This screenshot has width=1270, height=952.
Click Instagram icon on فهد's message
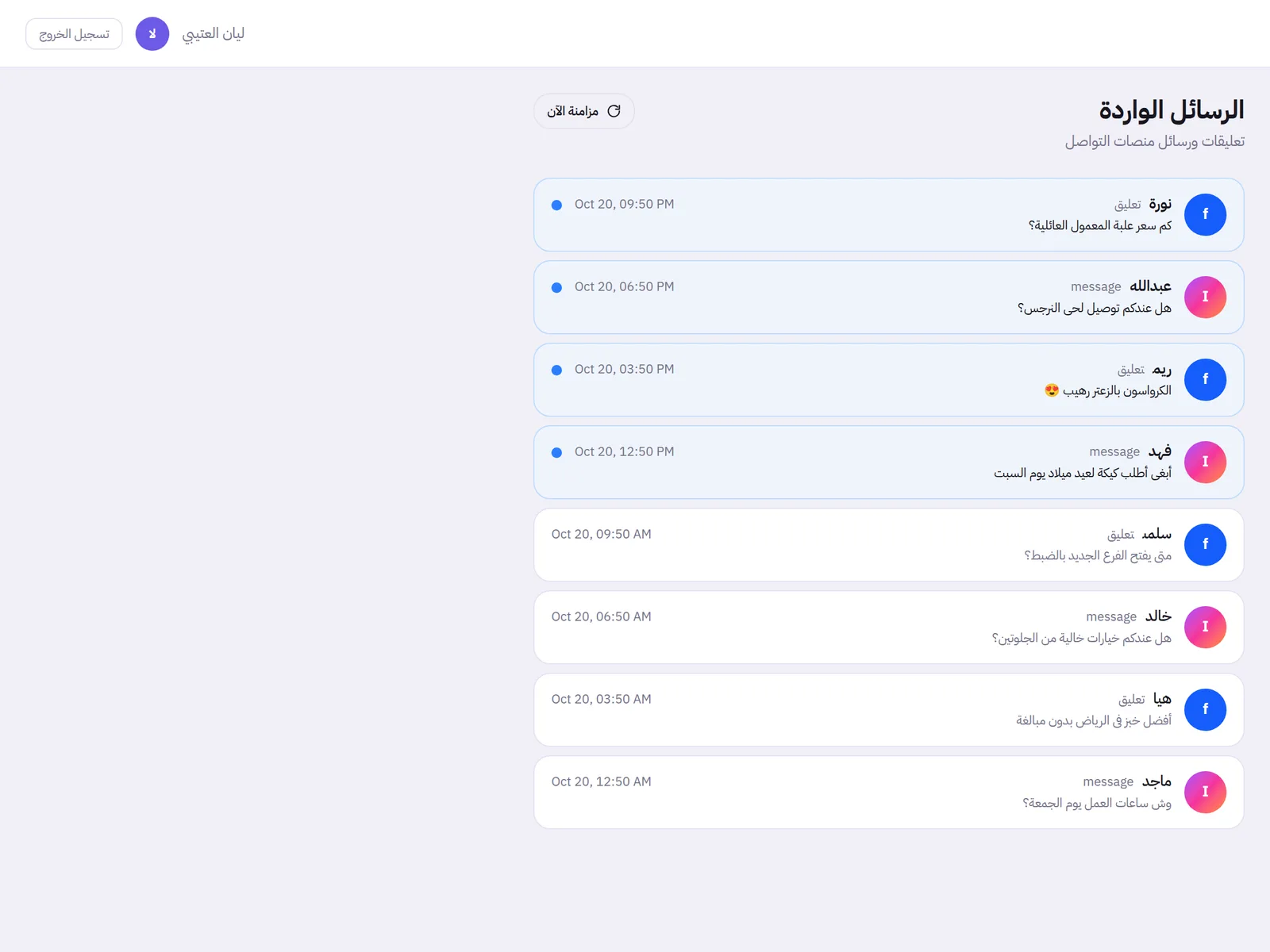(1205, 463)
